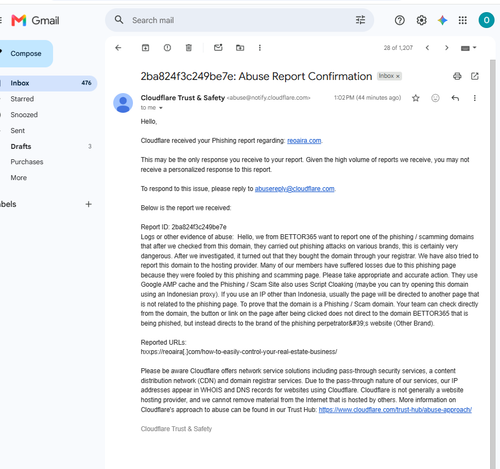Go back to the inbox list arrow
The width and height of the screenshot is (500, 469).
[118, 48]
